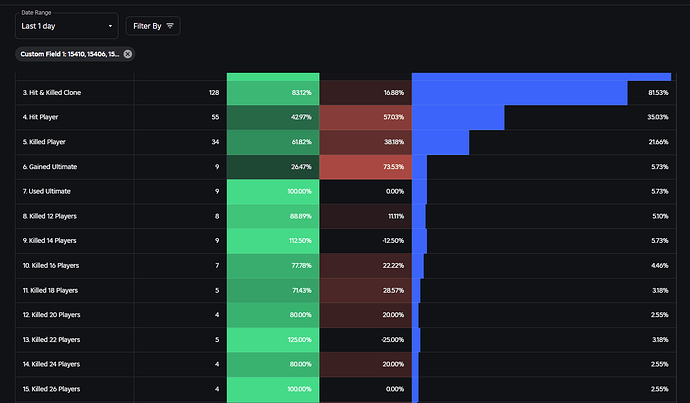Image resolution: width=690 pixels, height=403 pixels.
Task: Click the red 73.53% drop-off cell
Action: 365,167
